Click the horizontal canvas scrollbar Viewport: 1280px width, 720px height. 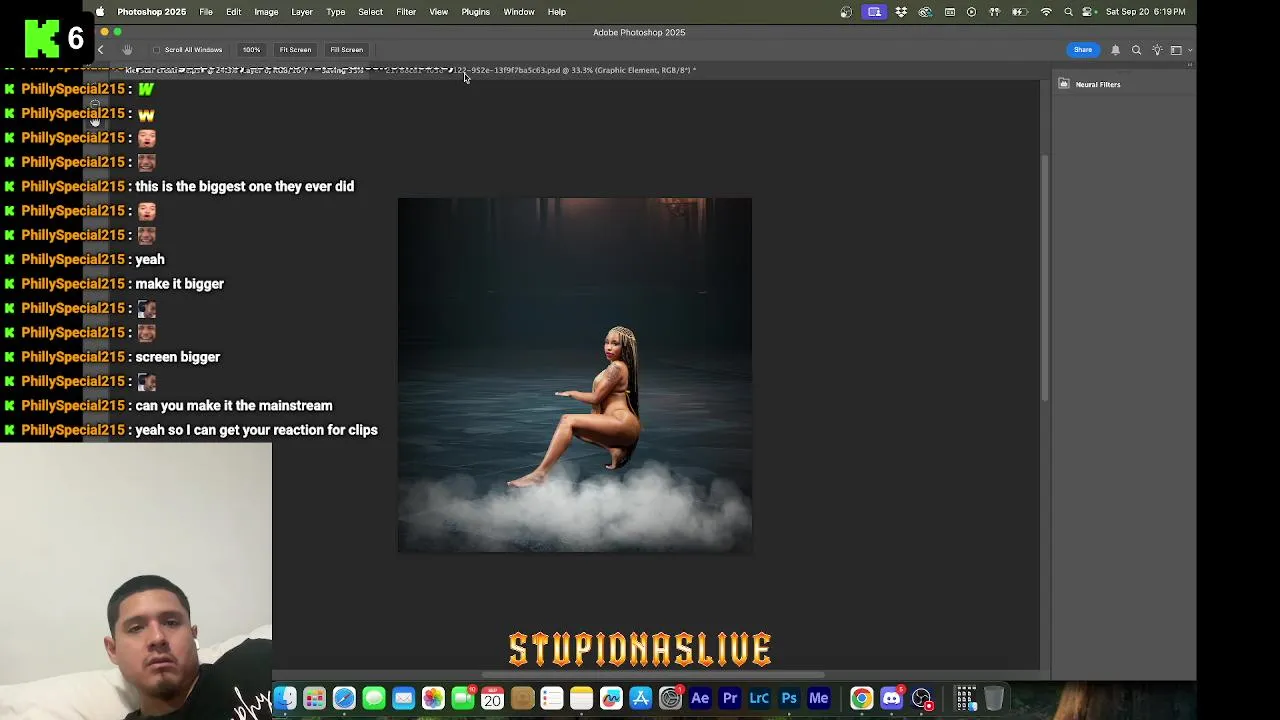[653, 674]
